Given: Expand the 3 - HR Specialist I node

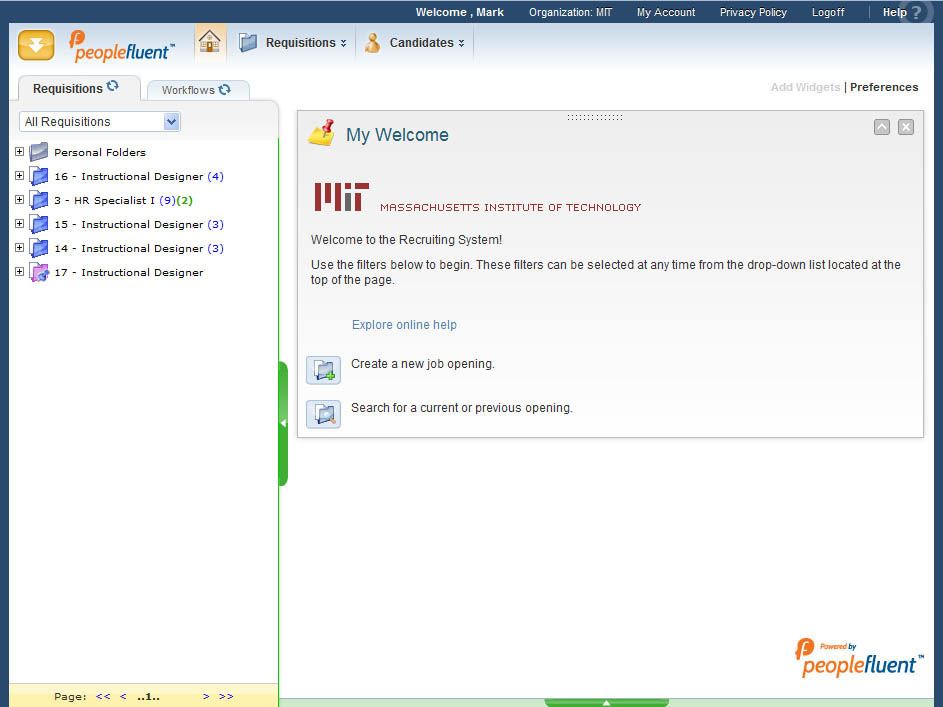Looking at the screenshot, I should pyautogui.click(x=19, y=200).
